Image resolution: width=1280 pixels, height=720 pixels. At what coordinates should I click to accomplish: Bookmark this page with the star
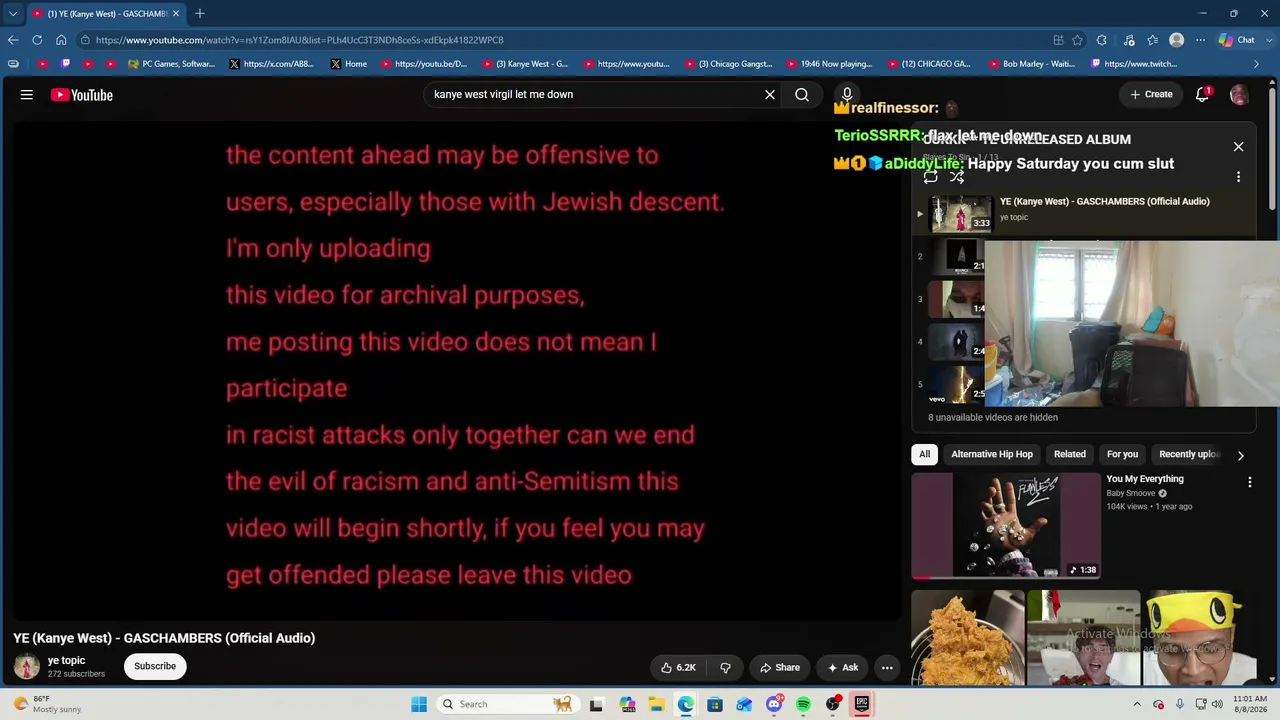[x=1077, y=40]
